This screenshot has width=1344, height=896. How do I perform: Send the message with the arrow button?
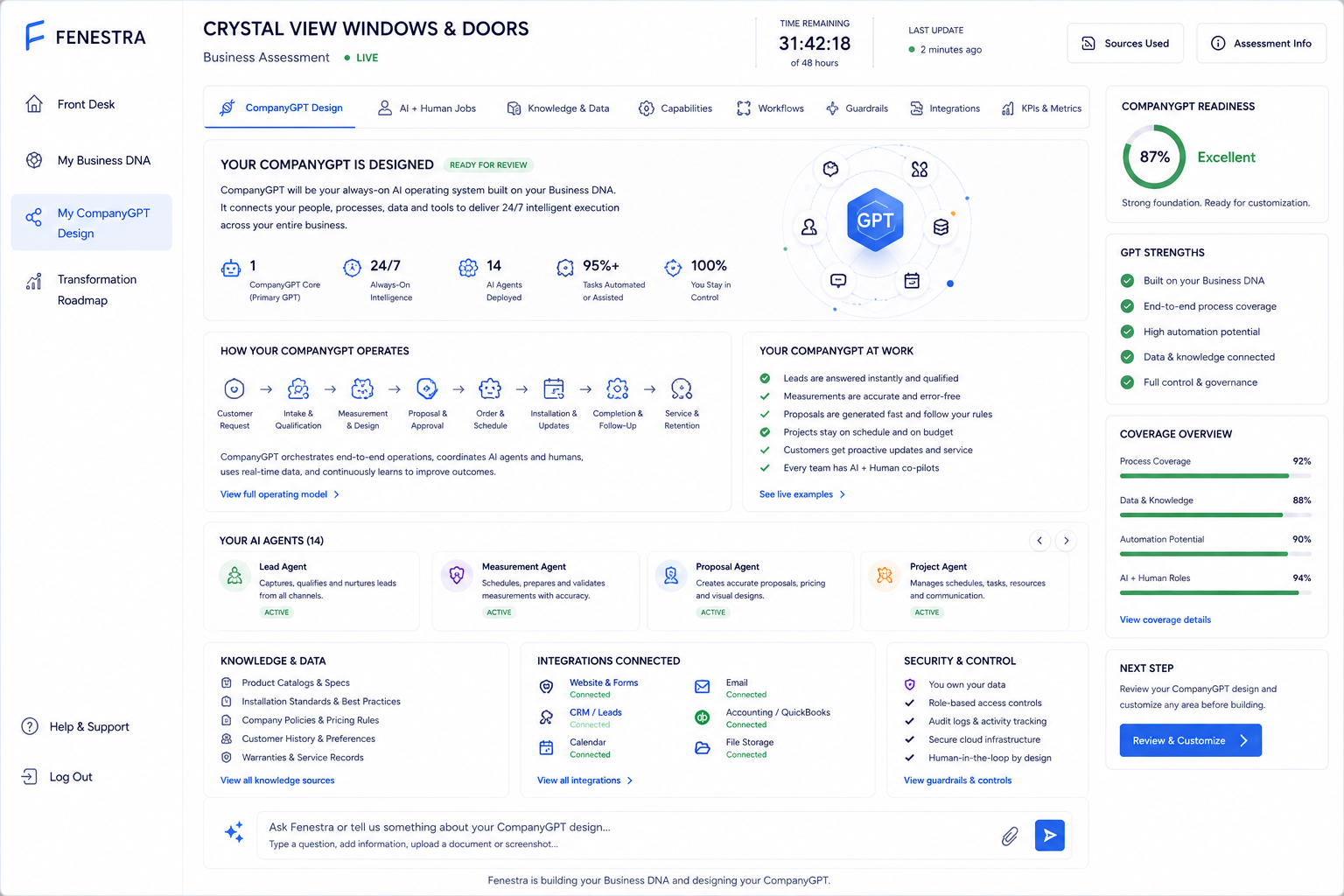tap(1049, 836)
